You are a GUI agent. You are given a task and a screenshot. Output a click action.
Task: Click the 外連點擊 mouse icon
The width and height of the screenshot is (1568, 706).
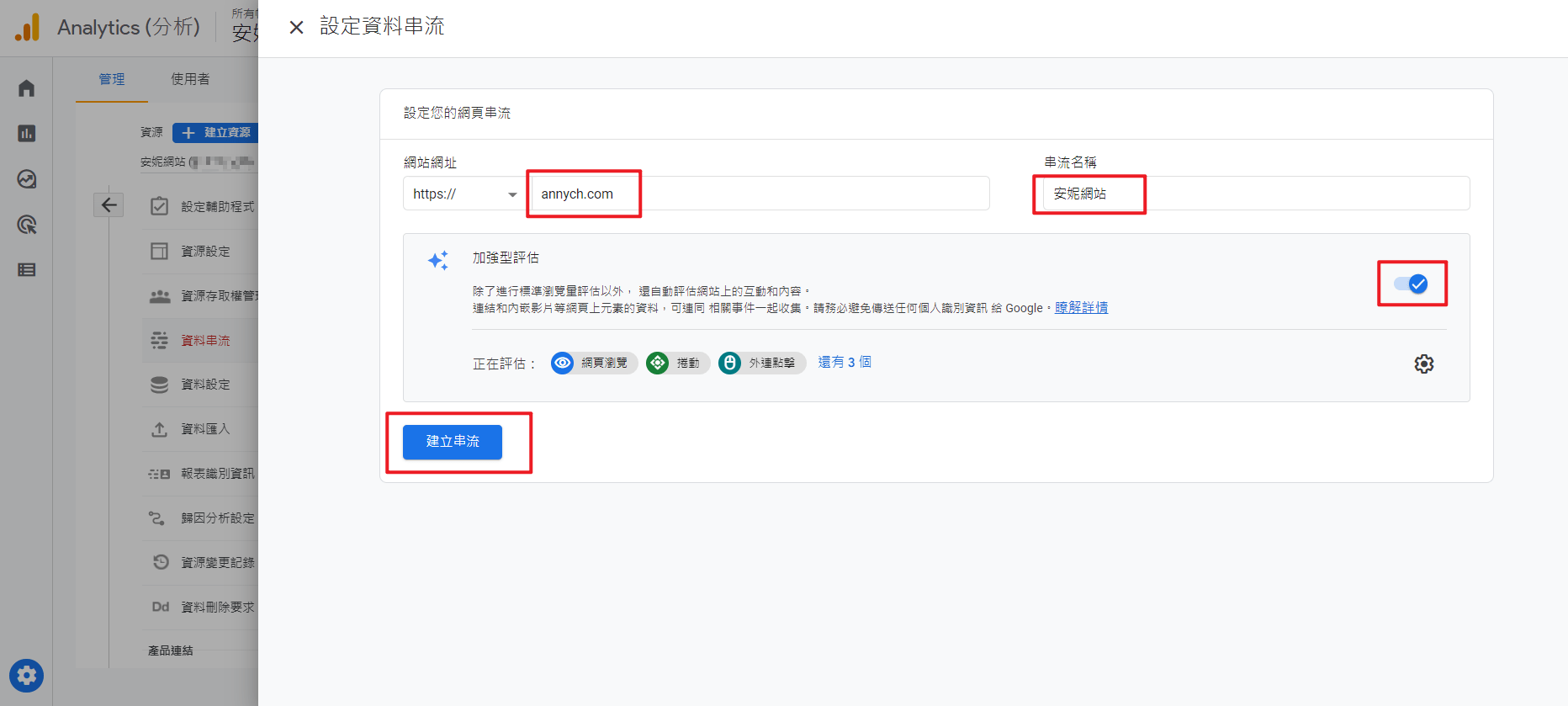click(729, 363)
